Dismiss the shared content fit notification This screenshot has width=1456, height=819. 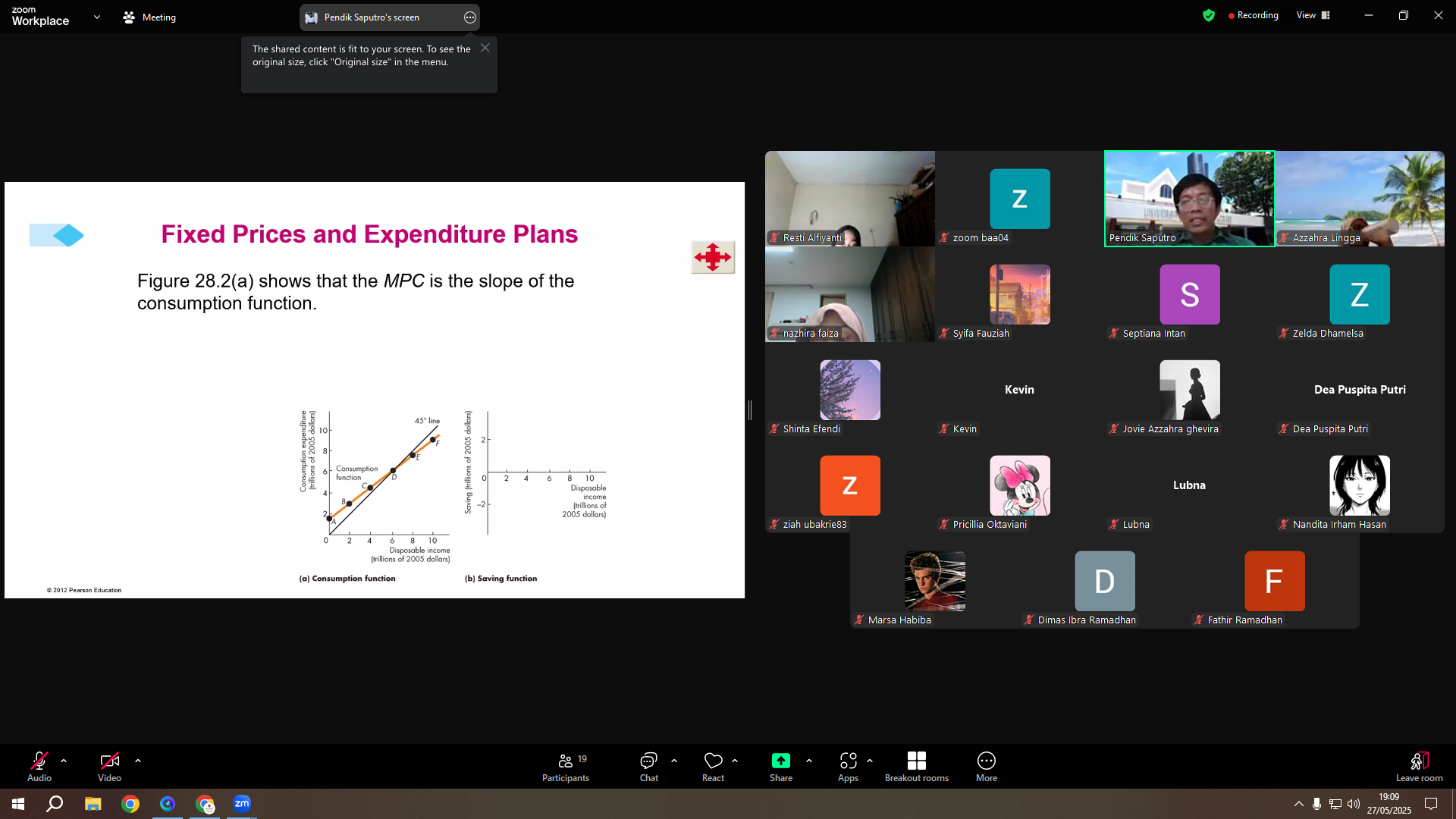pos(485,48)
